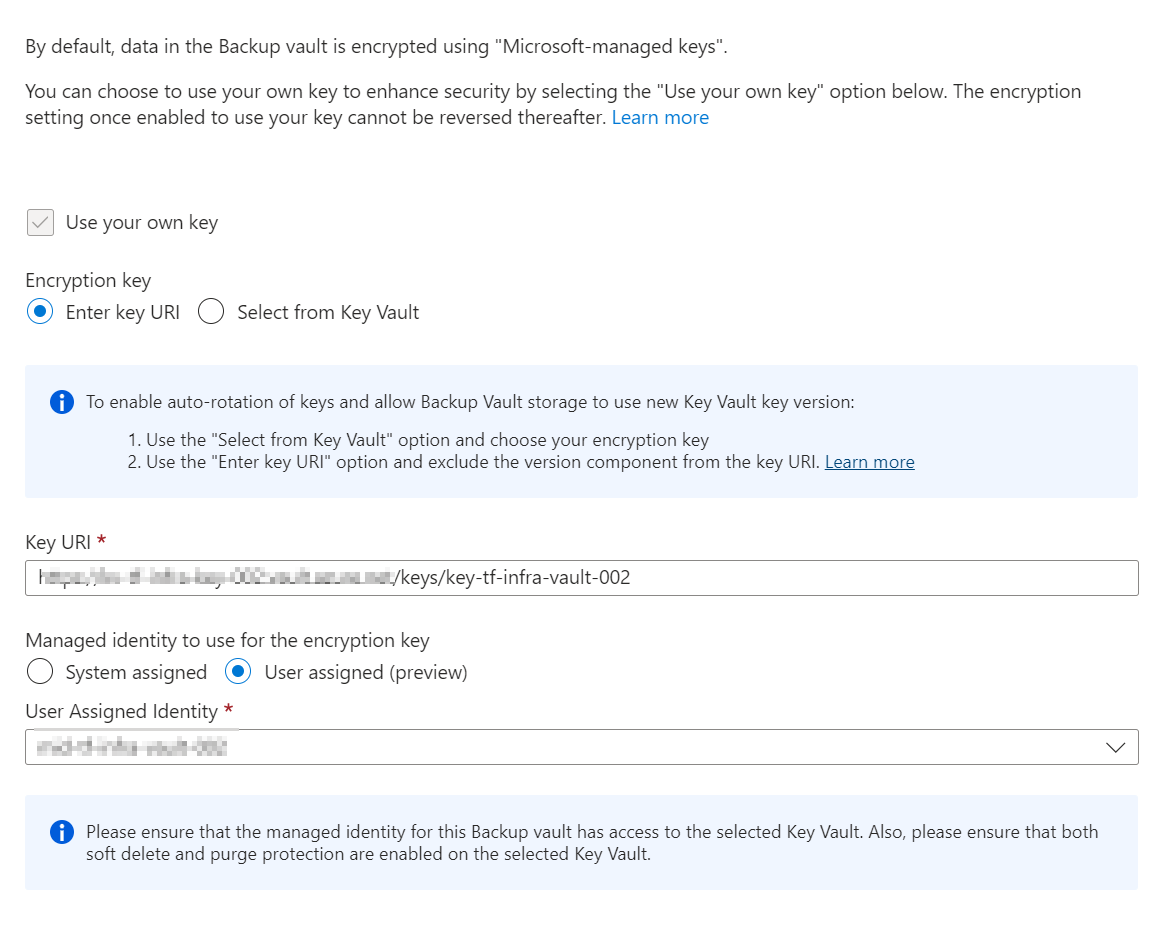Open 'Learn more' link after encryption setting text
The image size is (1176, 925).
(x=660, y=117)
